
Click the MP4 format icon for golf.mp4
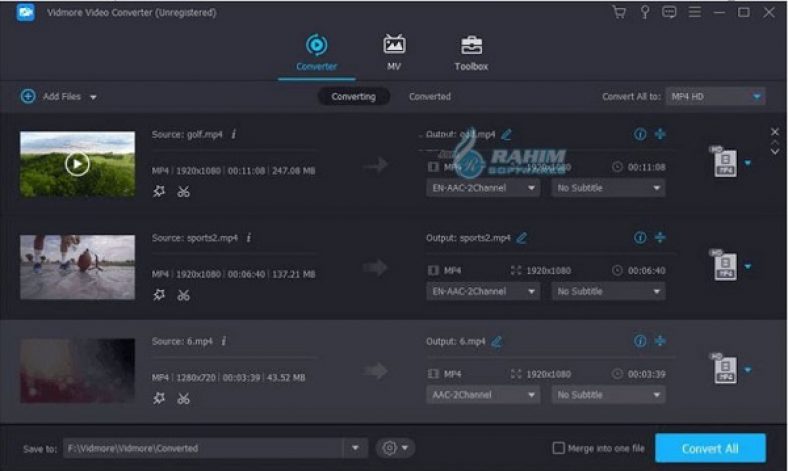tap(724, 162)
